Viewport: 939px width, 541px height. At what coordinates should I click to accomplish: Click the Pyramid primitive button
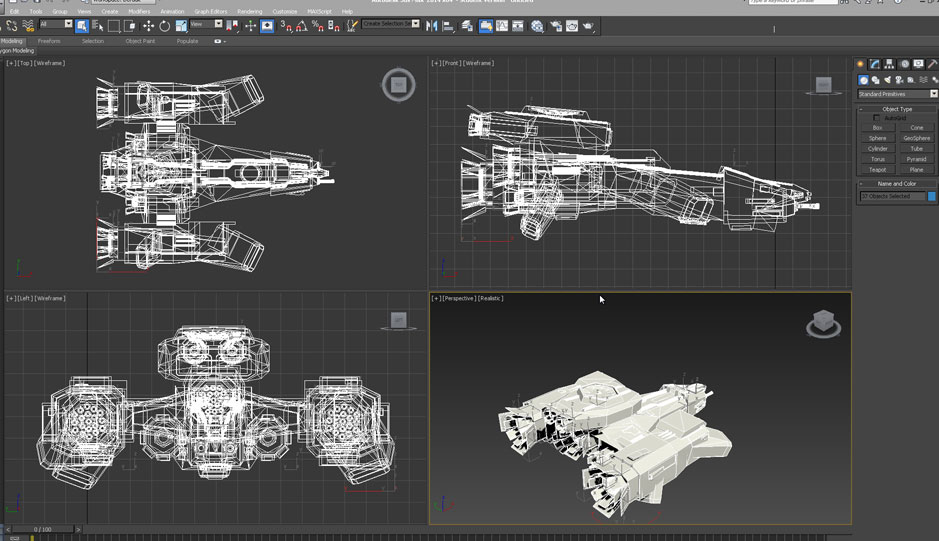pos(916,159)
